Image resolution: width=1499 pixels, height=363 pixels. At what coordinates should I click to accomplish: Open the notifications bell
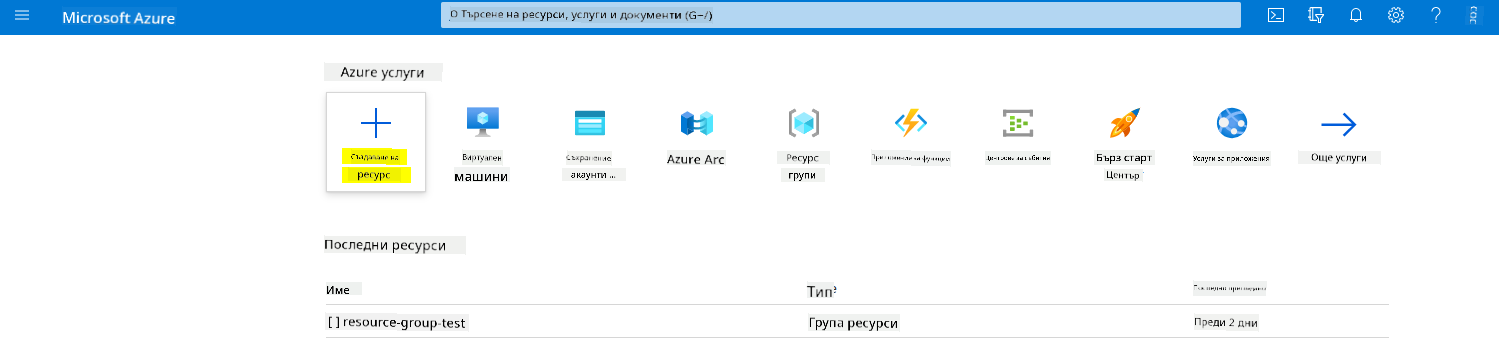1356,15
